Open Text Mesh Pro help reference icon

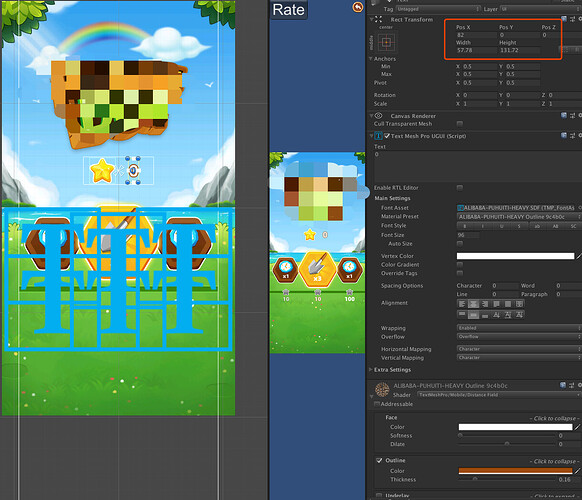564,135
